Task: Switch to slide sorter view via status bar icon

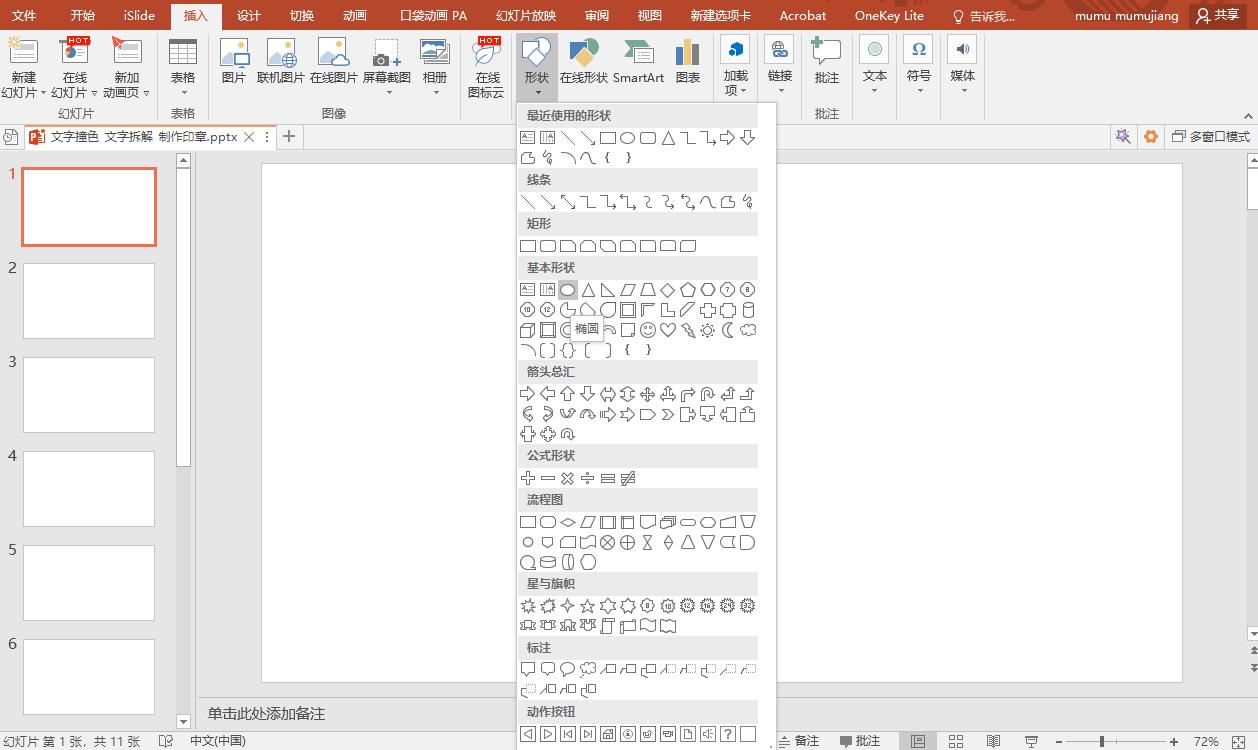Action: (955, 740)
